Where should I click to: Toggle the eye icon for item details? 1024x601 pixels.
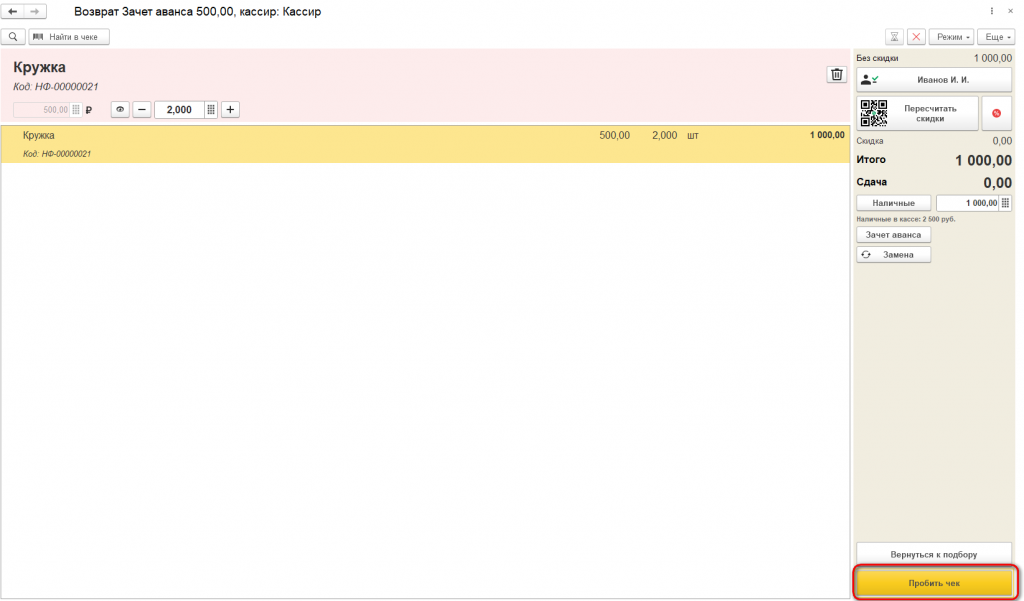pyautogui.click(x=120, y=110)
